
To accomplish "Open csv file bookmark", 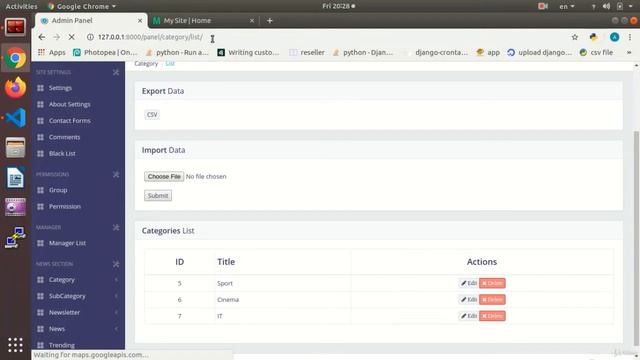I will click(596, 53).
